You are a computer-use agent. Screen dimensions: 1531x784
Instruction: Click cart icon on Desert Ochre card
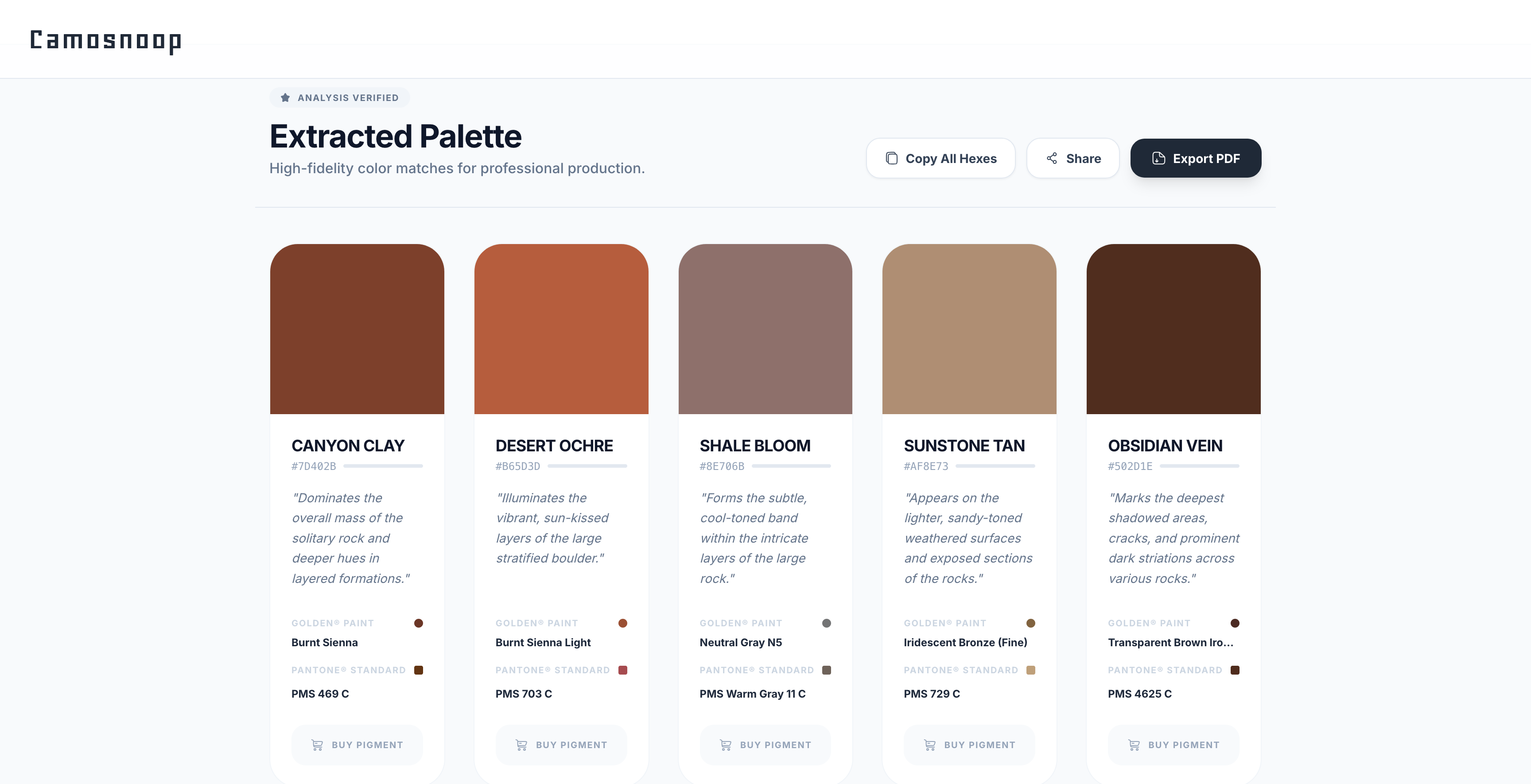click(521, 745)
